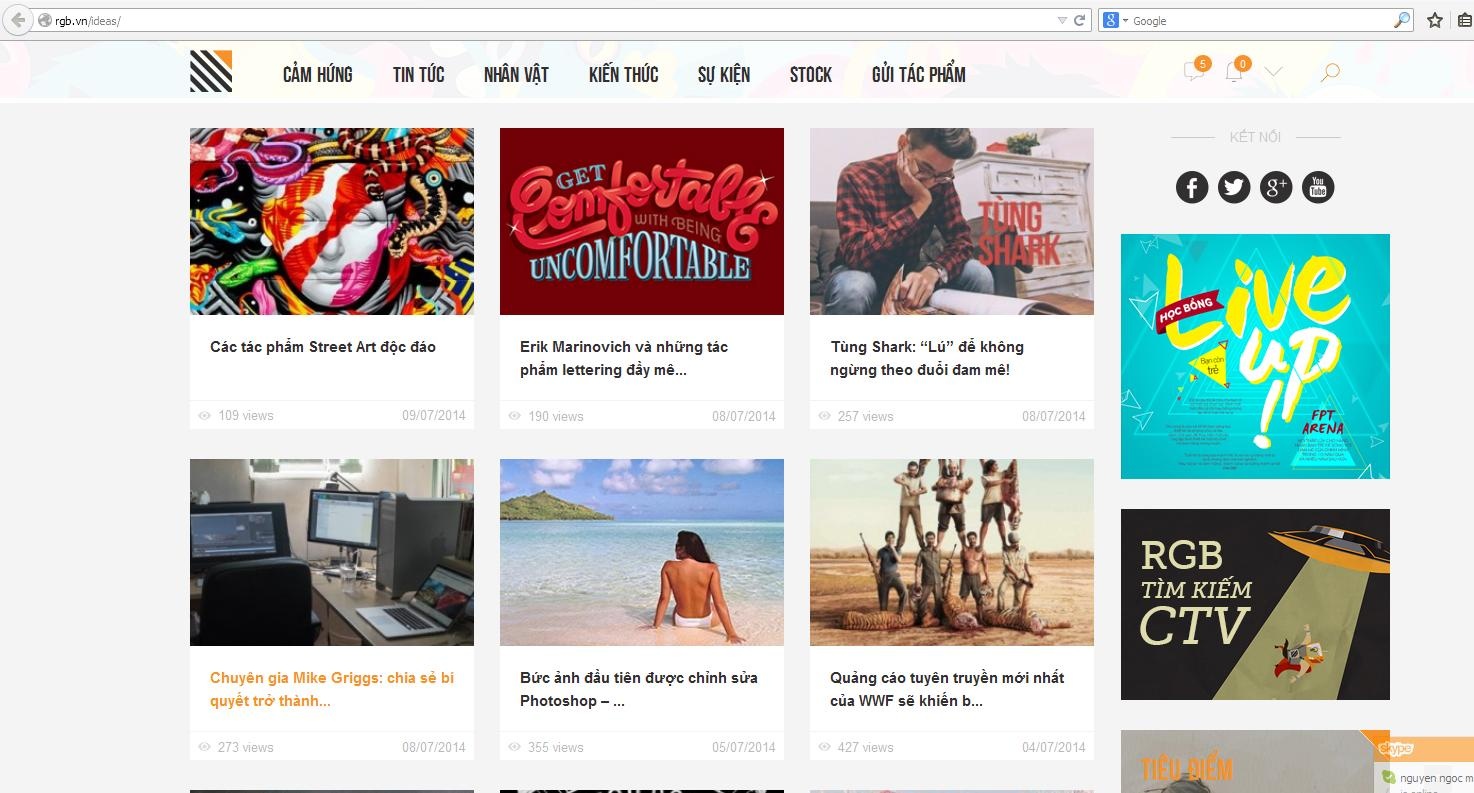Open the Facebook icon under KẾT NỐI

[1191, 187]
